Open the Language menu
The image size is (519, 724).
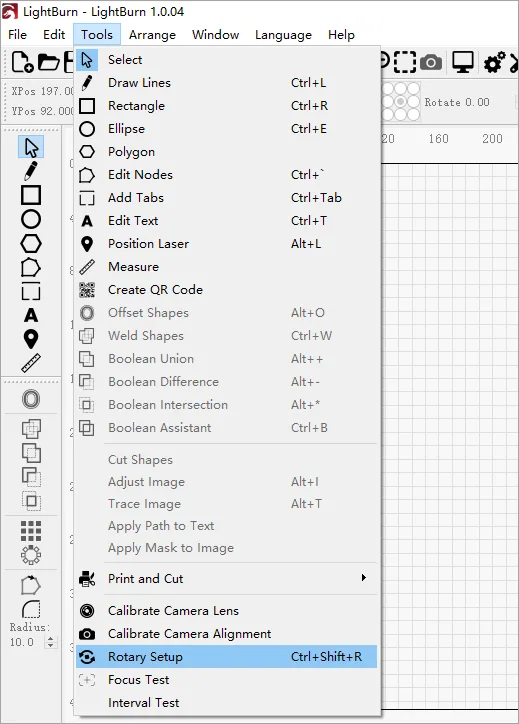pos(284,35)
